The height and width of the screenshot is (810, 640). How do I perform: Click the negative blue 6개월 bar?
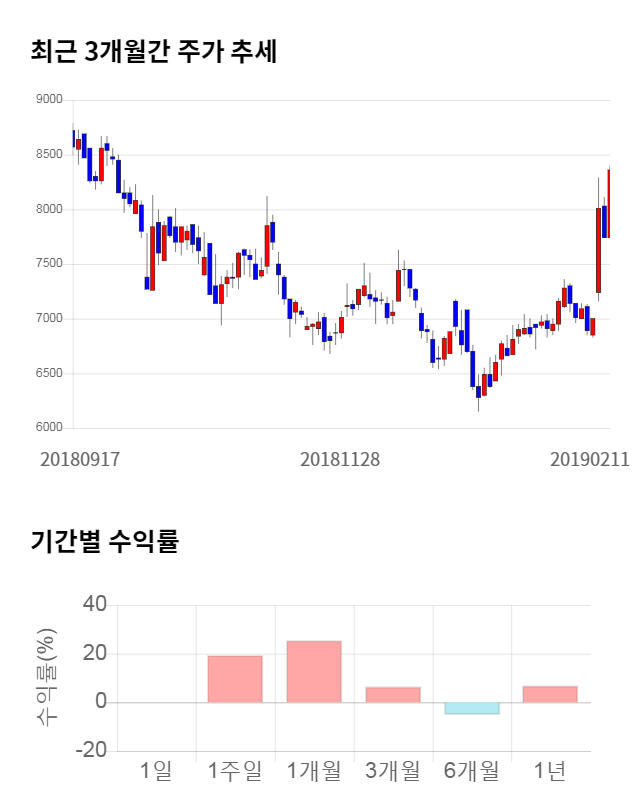[472, 708]
